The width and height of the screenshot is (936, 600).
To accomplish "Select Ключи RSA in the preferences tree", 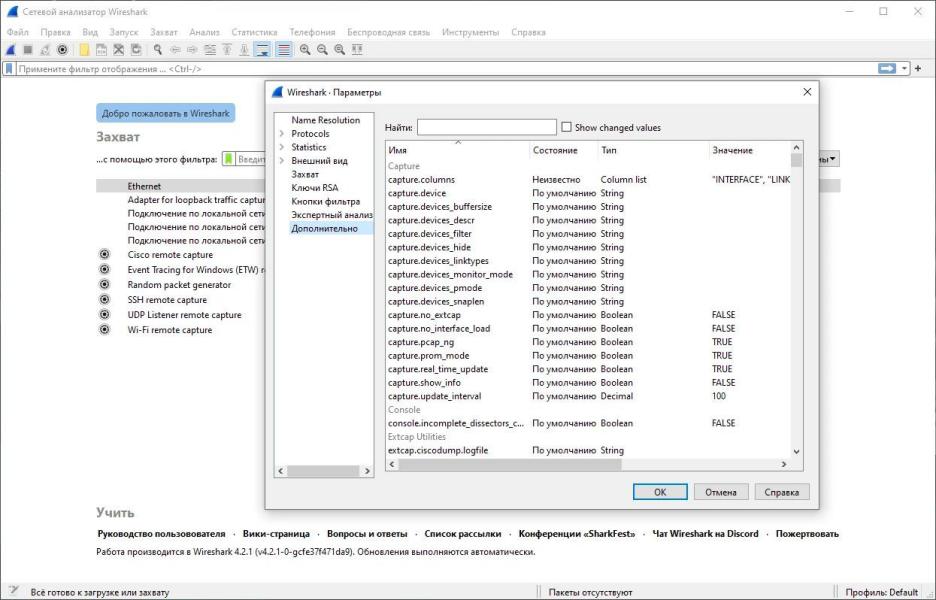I will click(315, 187).
